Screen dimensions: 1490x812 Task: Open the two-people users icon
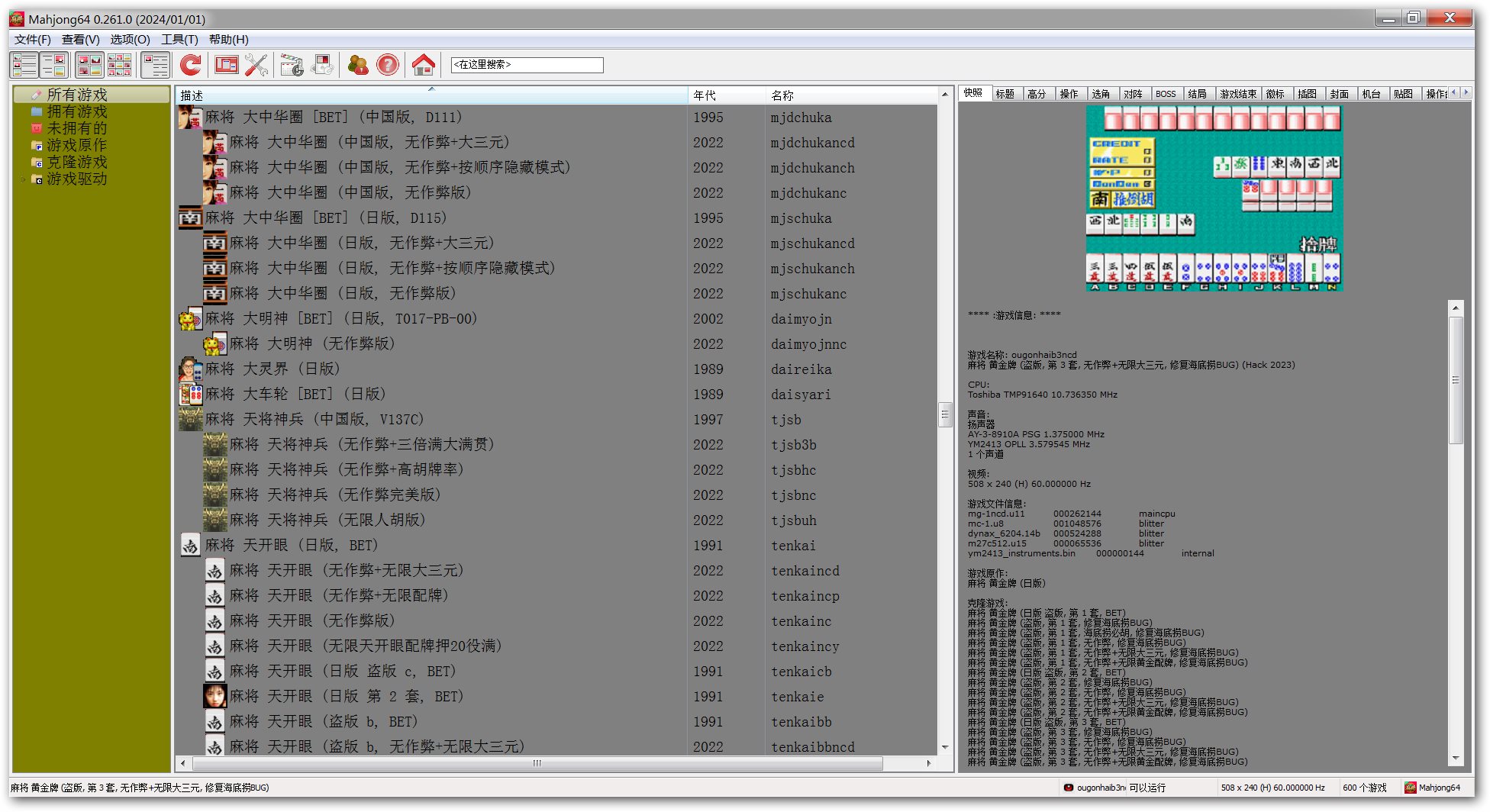[357, 65]
